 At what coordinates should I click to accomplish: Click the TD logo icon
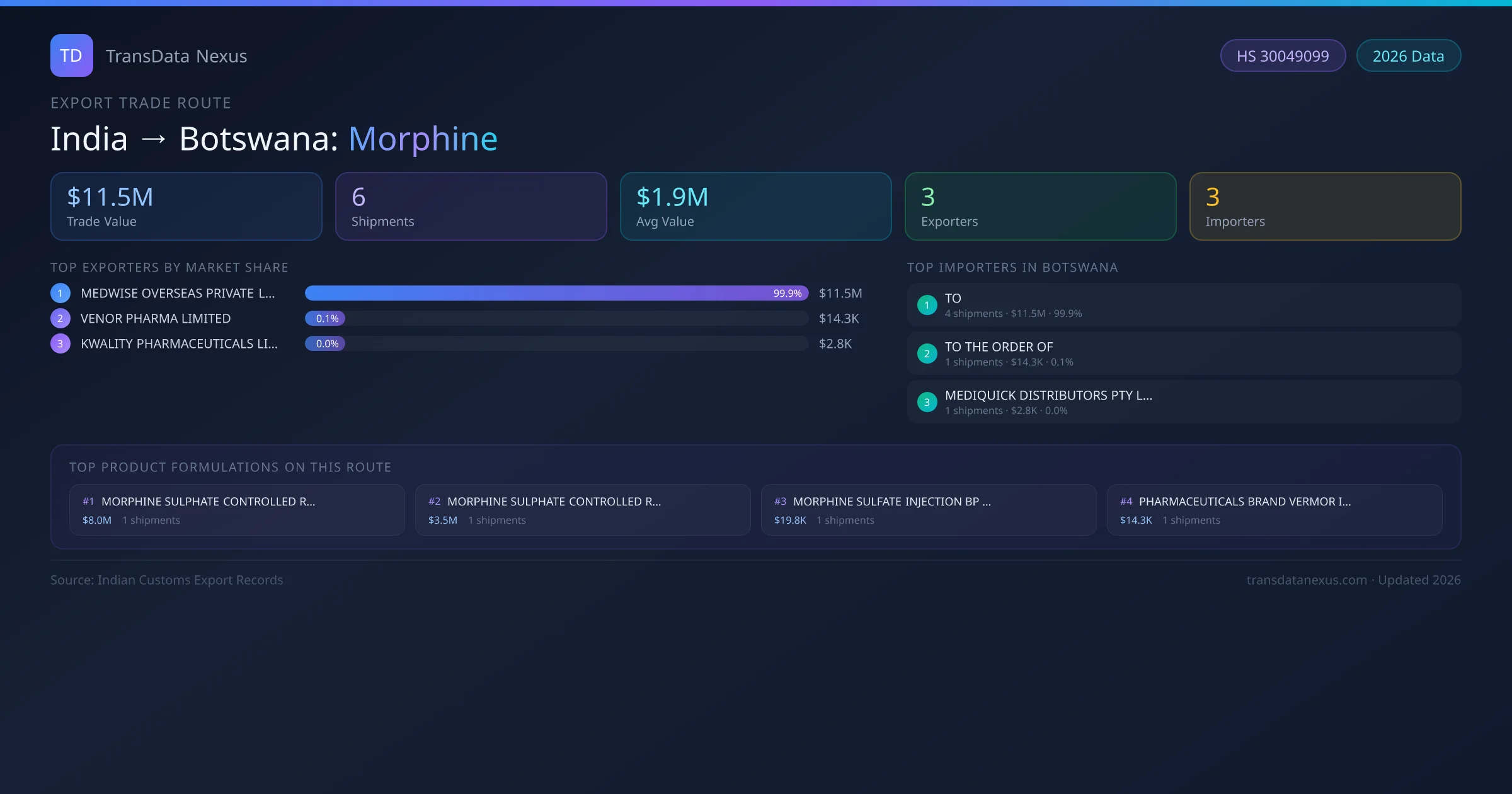tap(71, 55)
